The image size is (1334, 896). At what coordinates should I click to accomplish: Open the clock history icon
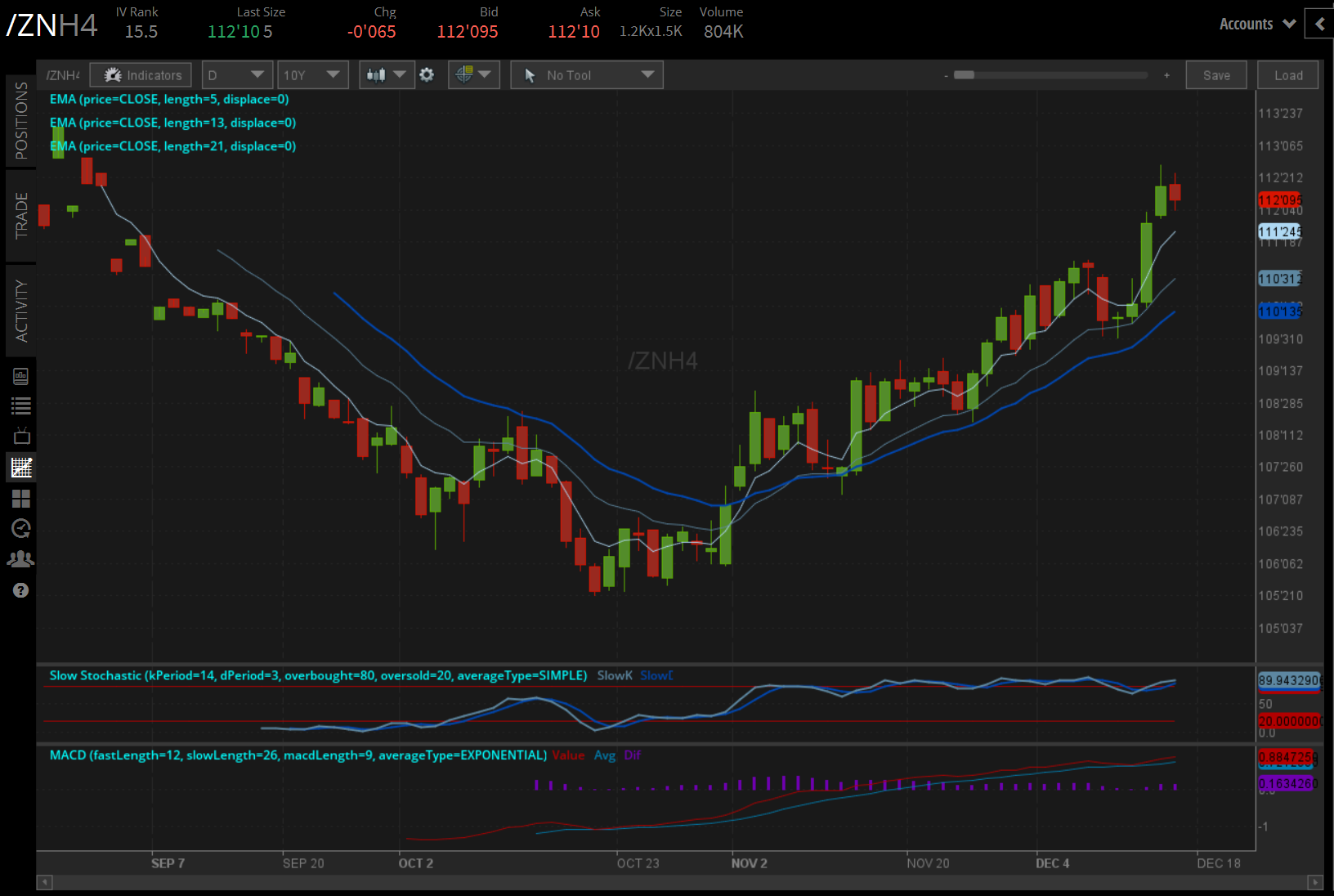coord(21,529)
